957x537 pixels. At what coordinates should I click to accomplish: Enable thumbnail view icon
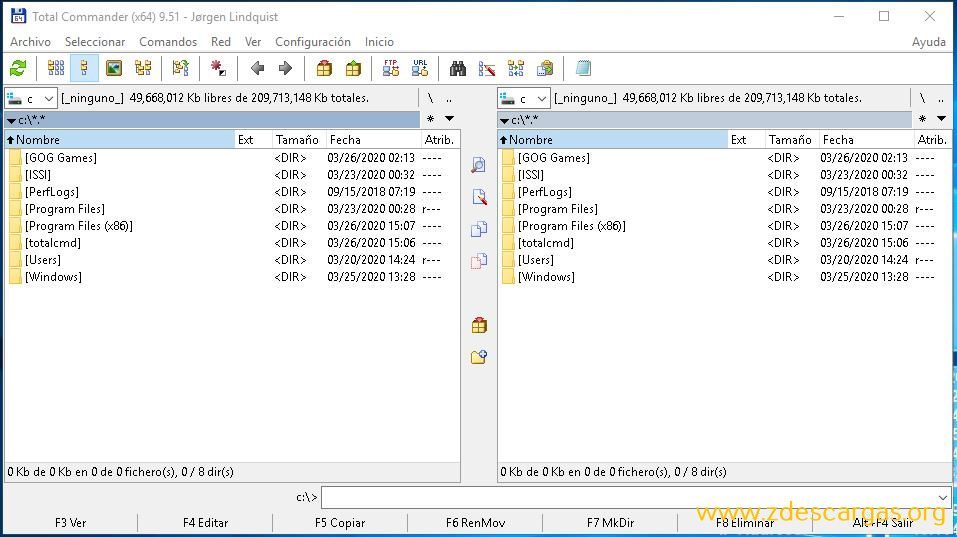click(x=114, y=68)
